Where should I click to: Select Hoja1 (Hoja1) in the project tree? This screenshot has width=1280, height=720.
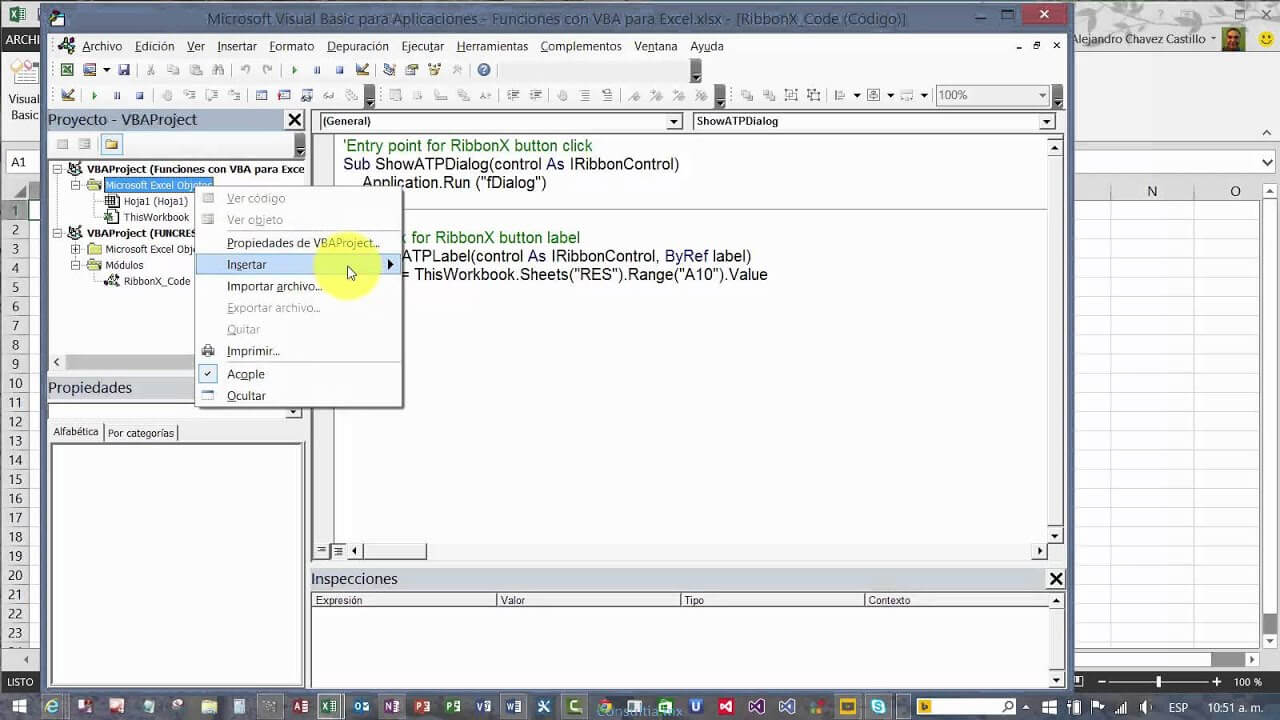(x=155, y=201)
